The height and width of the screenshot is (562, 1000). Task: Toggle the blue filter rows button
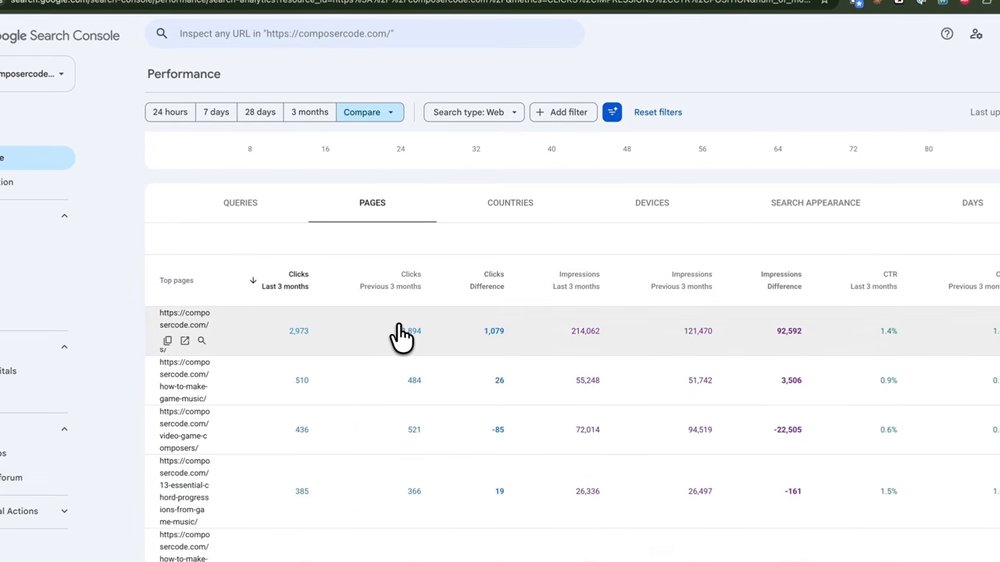pos(612,112)
